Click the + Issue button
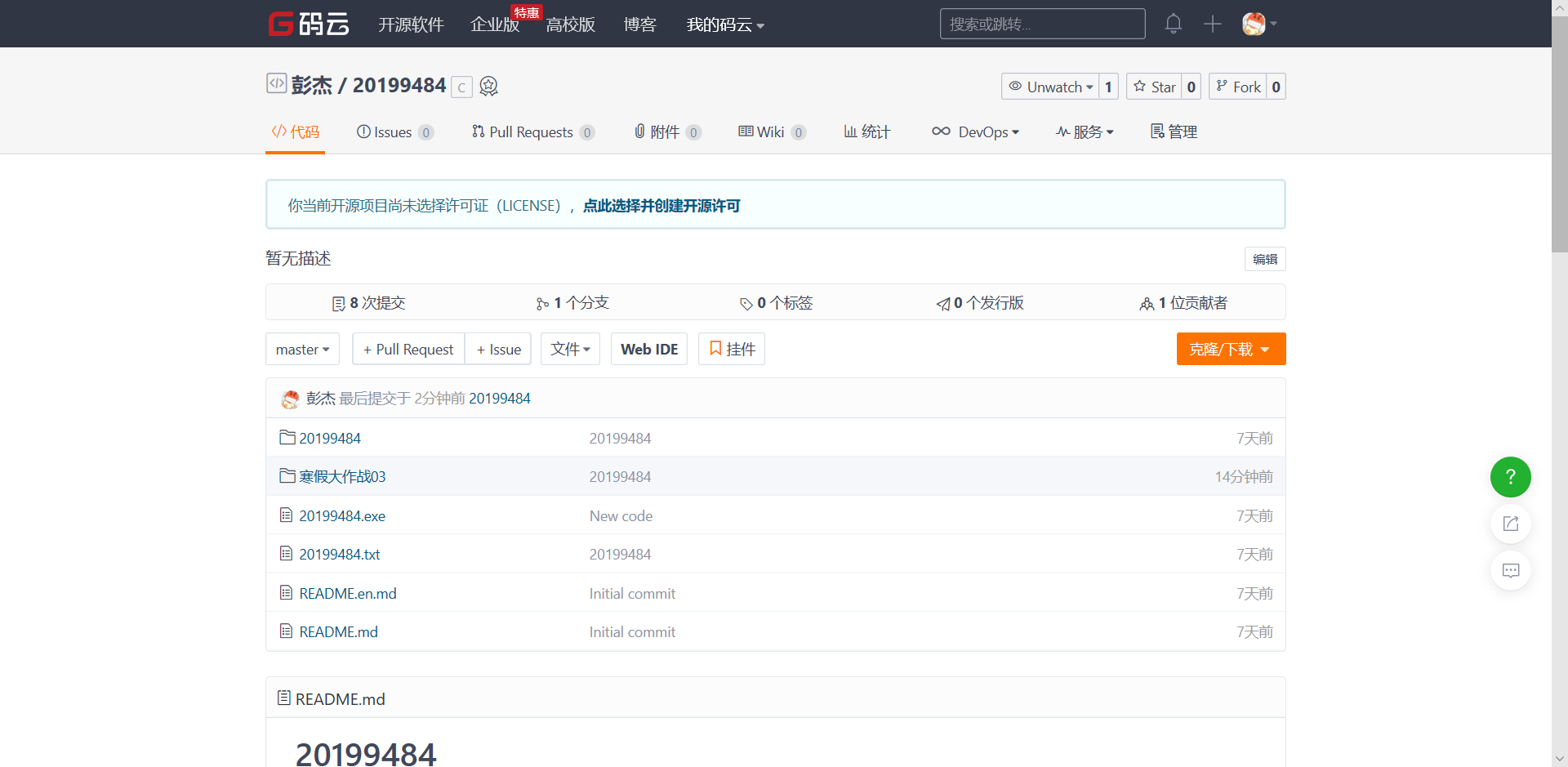 pos(498,349)
